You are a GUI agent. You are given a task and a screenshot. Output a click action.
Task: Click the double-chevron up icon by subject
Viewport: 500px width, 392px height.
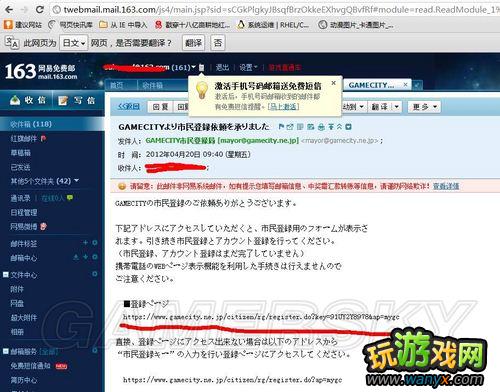pos(339,127)
